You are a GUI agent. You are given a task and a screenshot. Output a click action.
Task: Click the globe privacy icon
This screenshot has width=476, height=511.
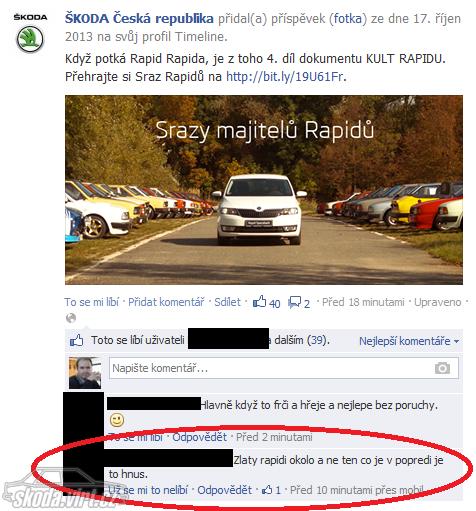pos(71,318)
